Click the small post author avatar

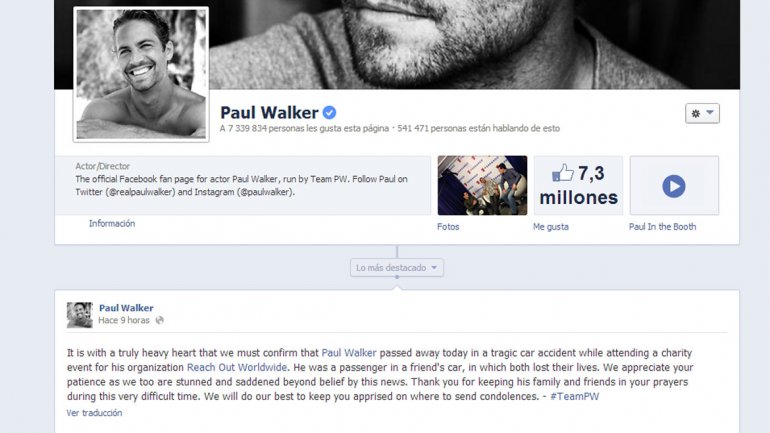(x=80, y=315)
